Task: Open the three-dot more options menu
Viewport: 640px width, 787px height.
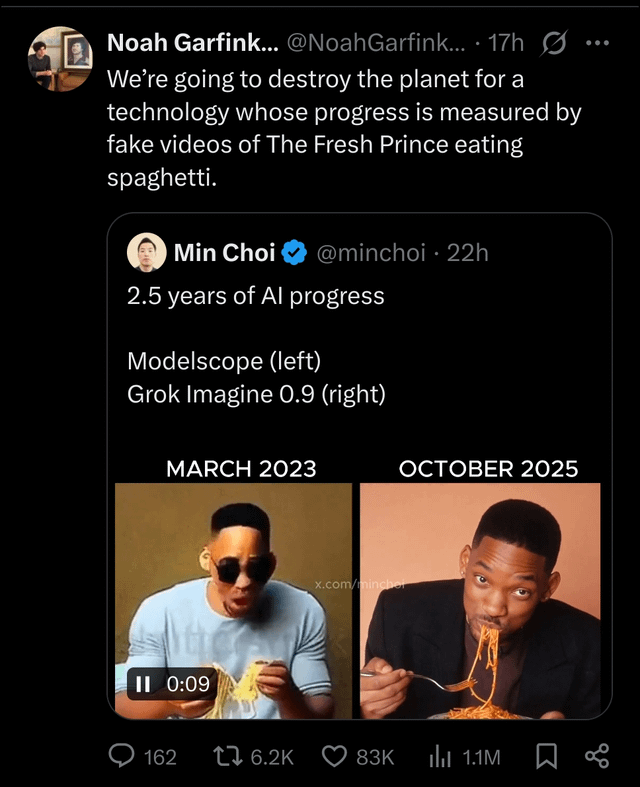Action: click(x=597, y=42)
